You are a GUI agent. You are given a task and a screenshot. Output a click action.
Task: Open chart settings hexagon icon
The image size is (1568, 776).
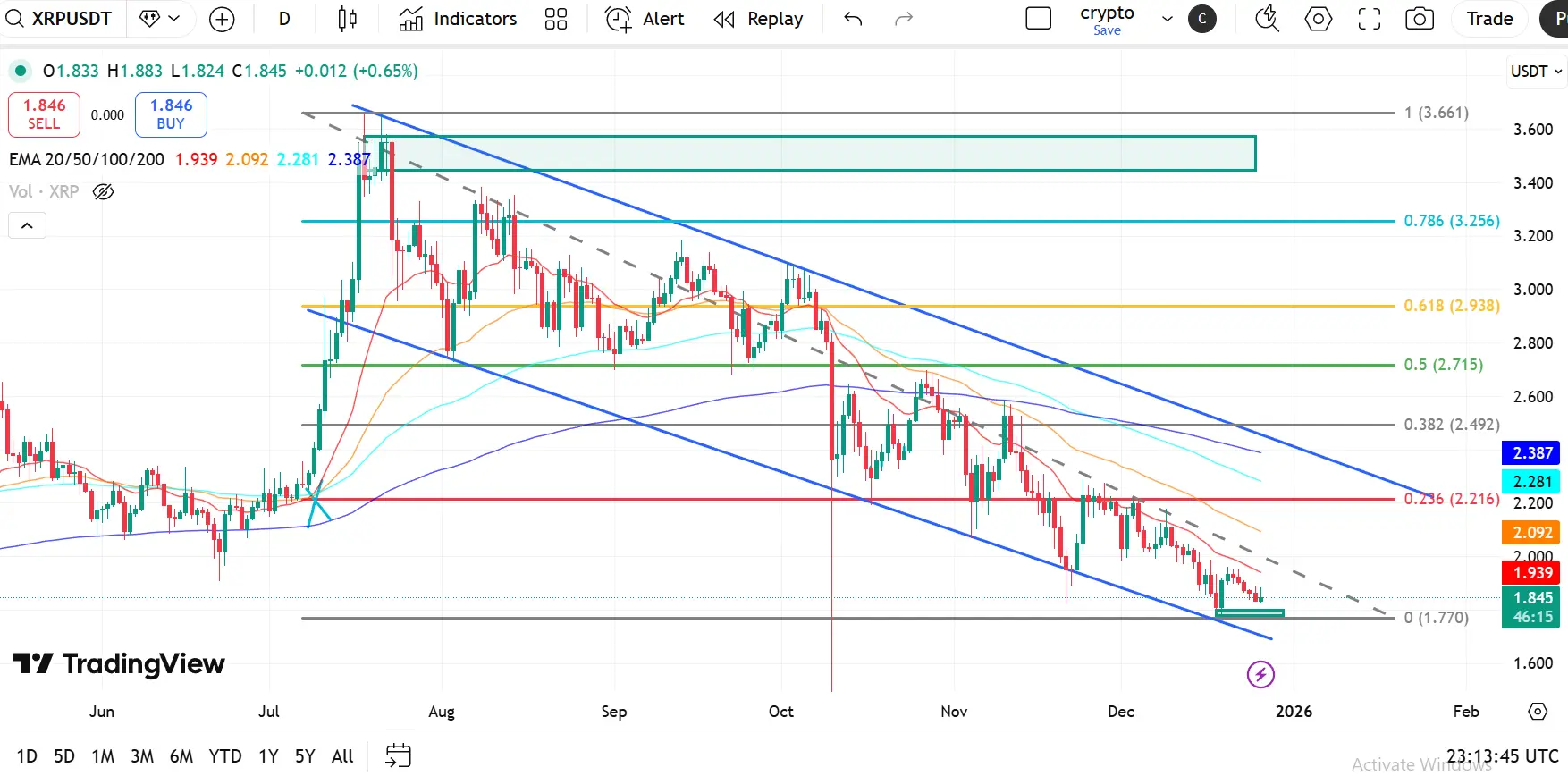1319,19
